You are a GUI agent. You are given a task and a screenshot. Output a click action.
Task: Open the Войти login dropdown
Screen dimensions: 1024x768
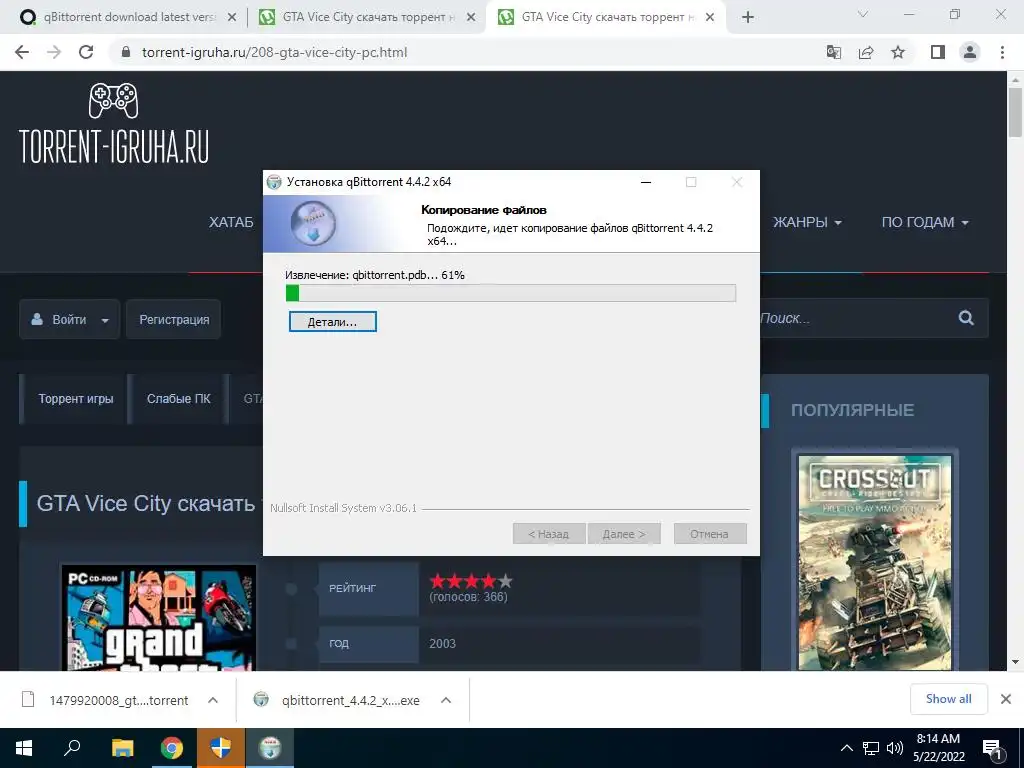pyautogui.click(x=69, y=319)
